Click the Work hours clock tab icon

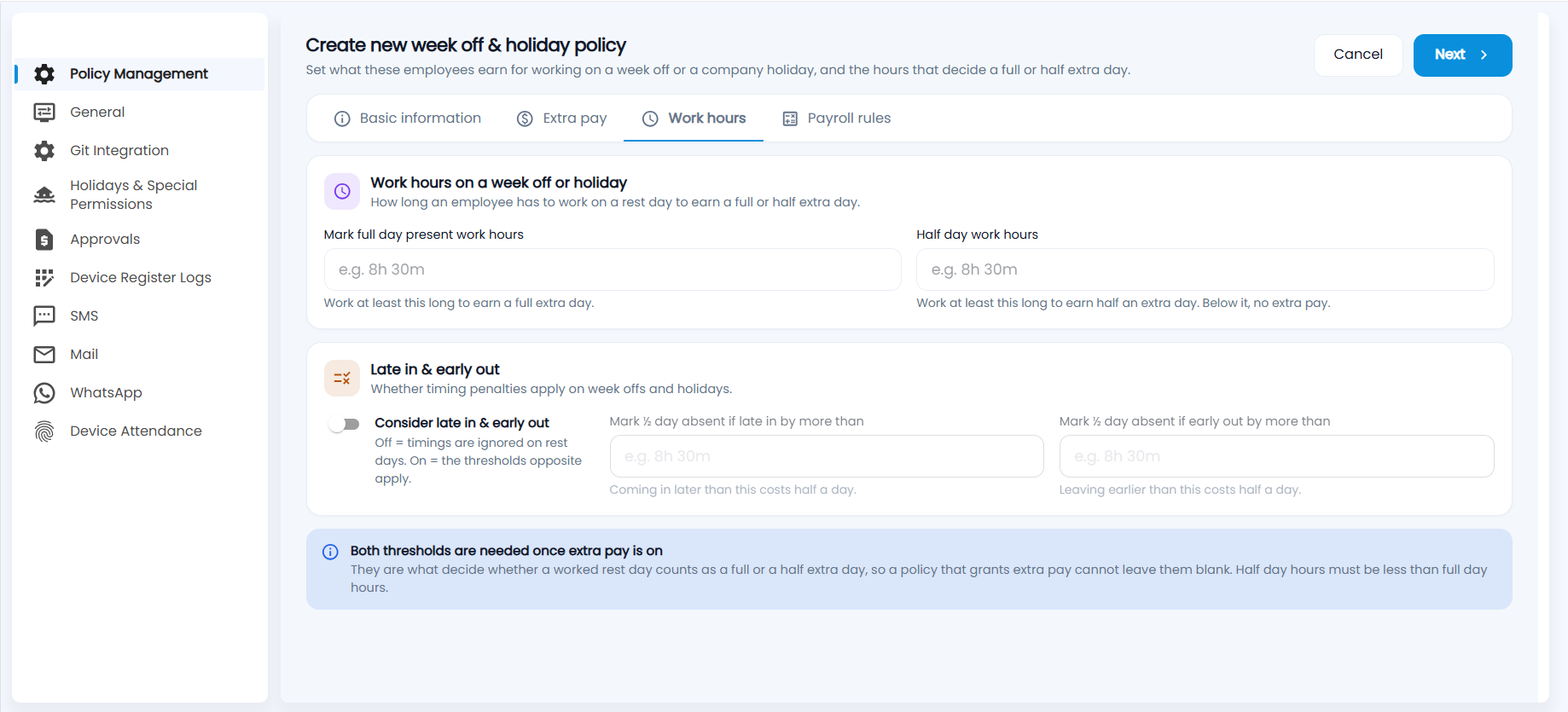pos(650,119)
